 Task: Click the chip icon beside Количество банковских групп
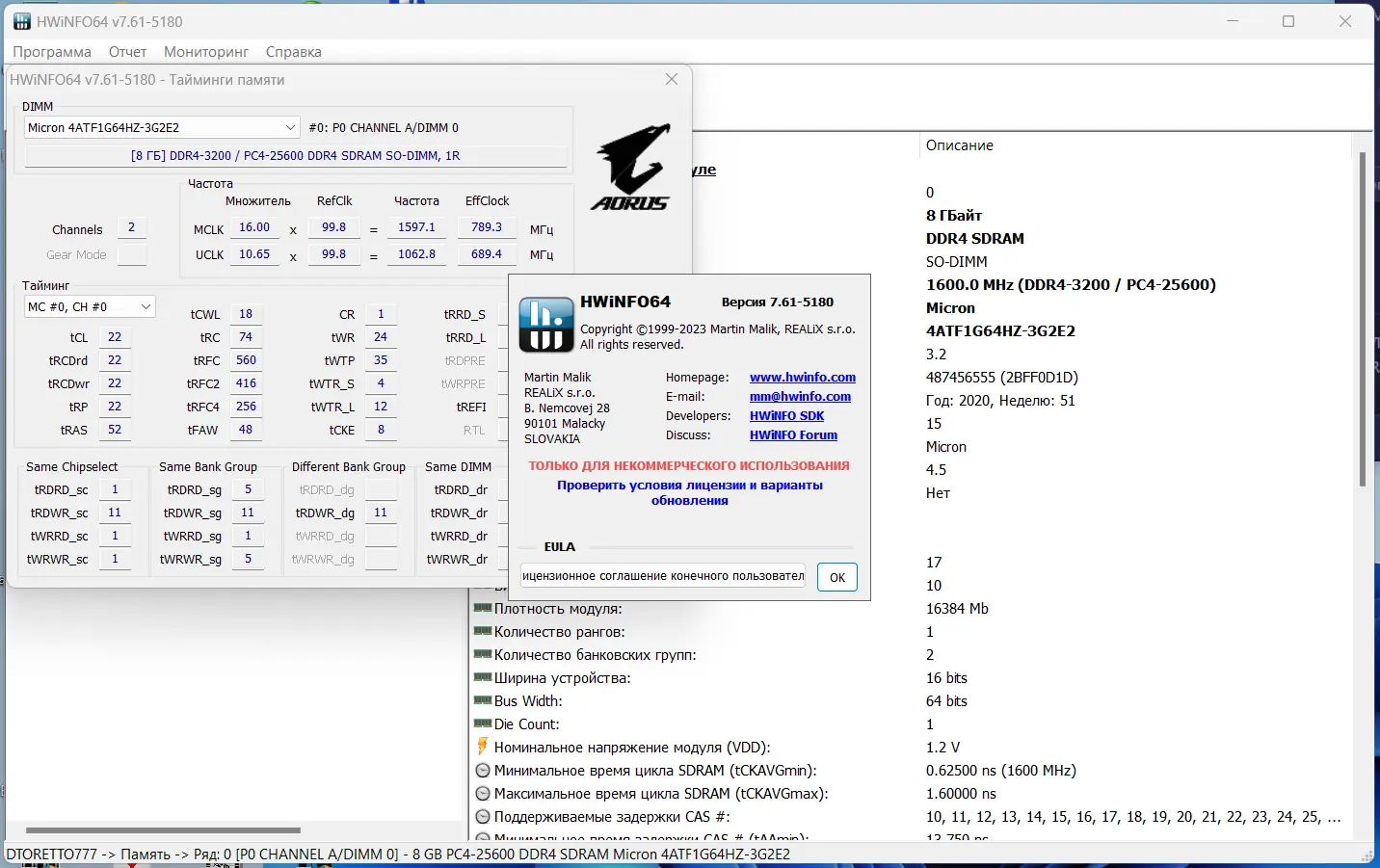483,654
